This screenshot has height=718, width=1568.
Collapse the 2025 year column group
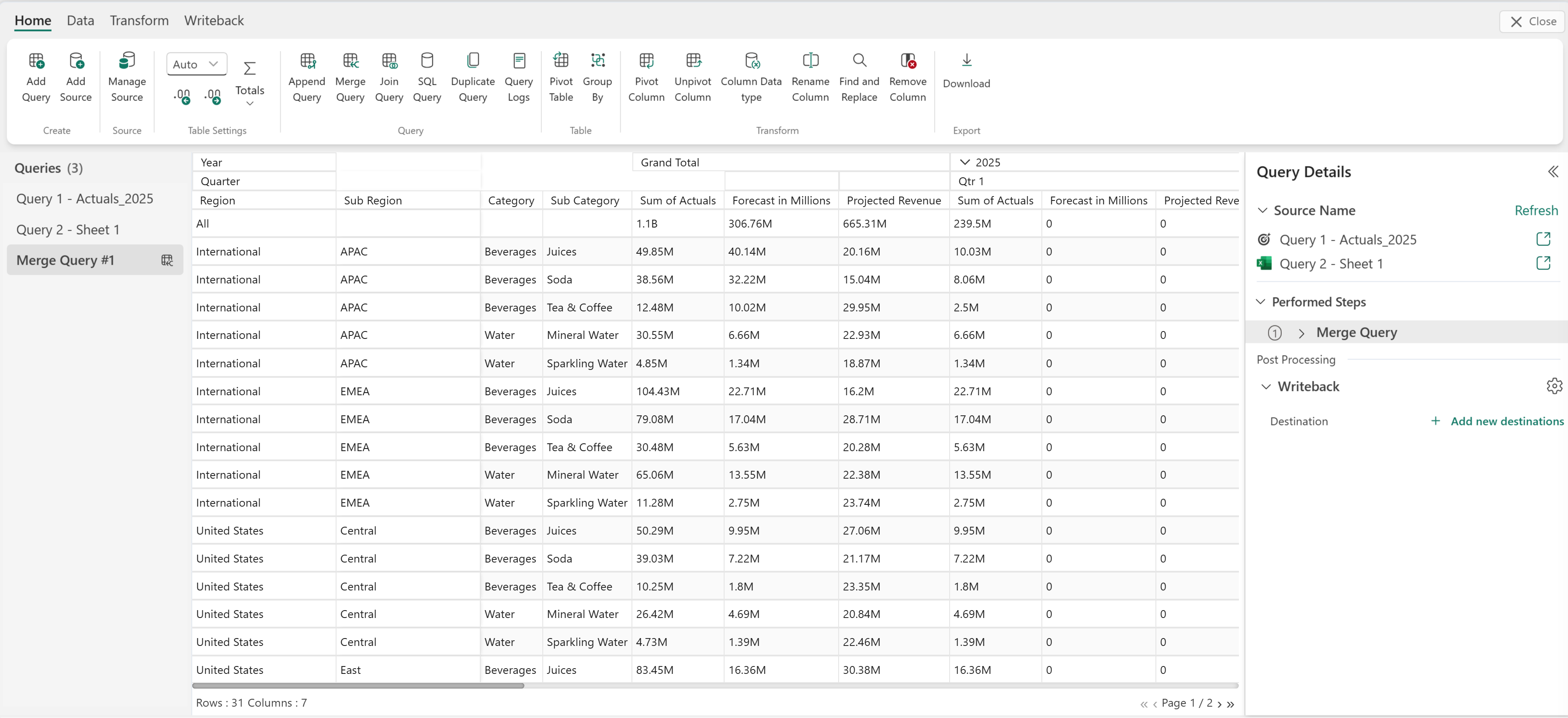tap(964, 162)
